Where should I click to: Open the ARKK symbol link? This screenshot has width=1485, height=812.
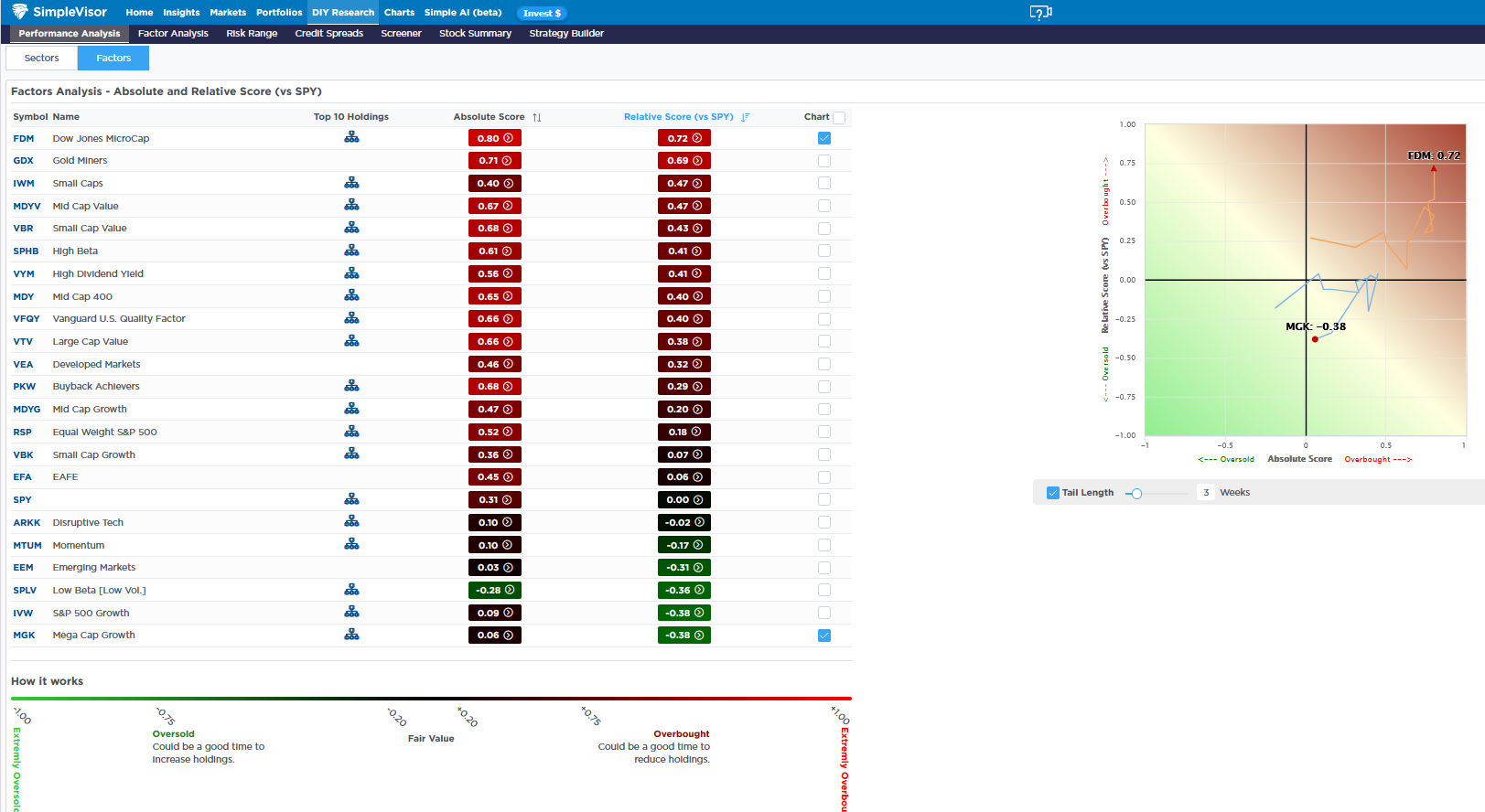click(x=27, y=522)
